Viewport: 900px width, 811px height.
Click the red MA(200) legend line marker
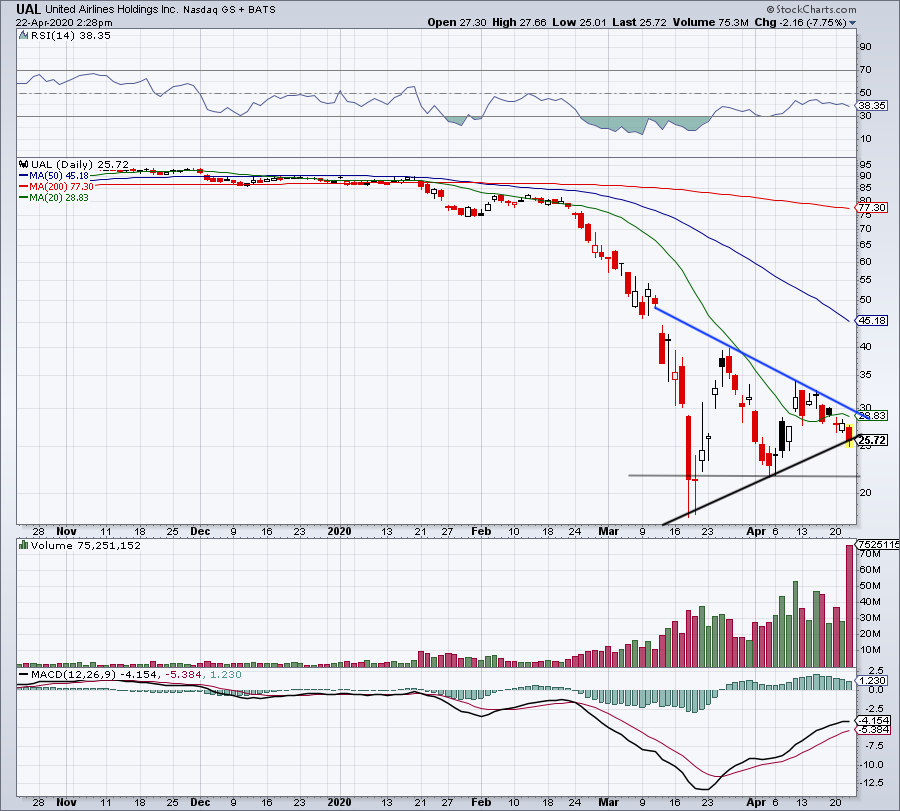pos(24,187)
